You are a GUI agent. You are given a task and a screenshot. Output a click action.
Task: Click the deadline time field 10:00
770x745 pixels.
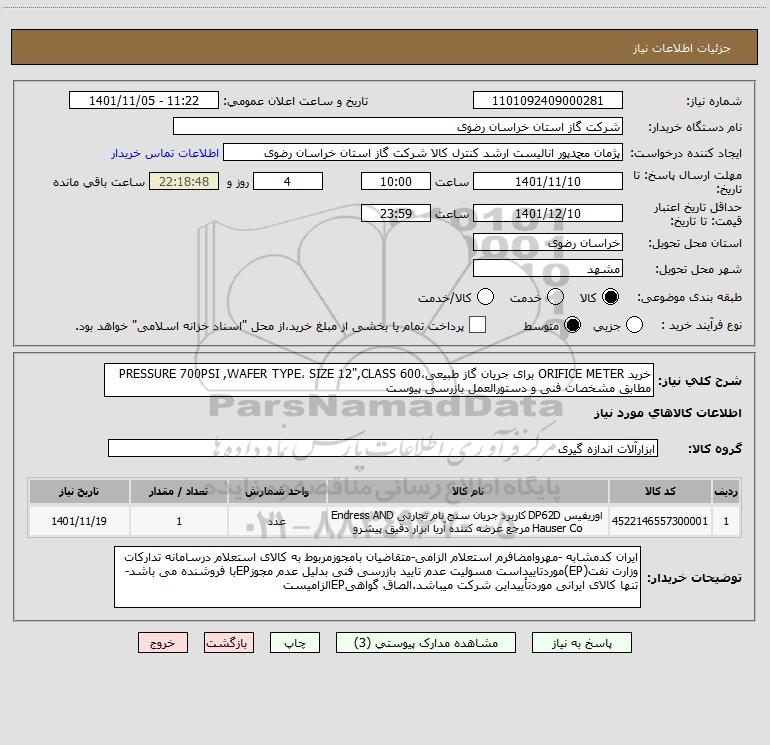coord(396,181)
